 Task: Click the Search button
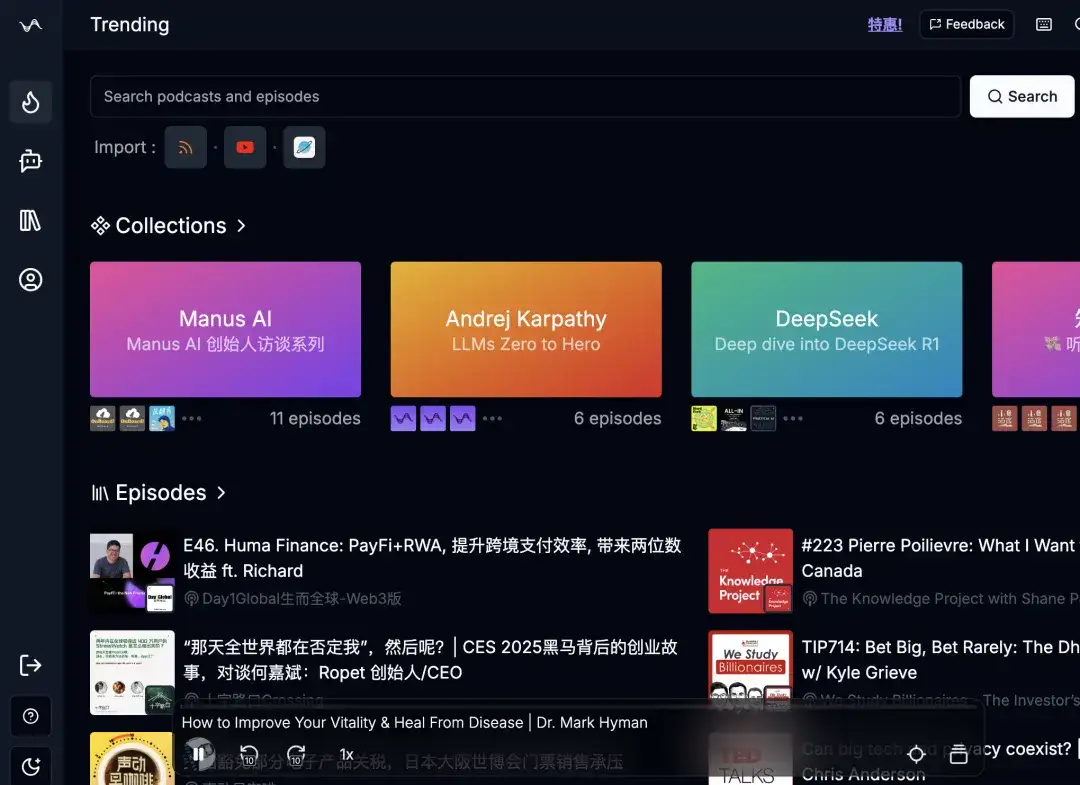pyautogui.click(x=1022, y=96)
